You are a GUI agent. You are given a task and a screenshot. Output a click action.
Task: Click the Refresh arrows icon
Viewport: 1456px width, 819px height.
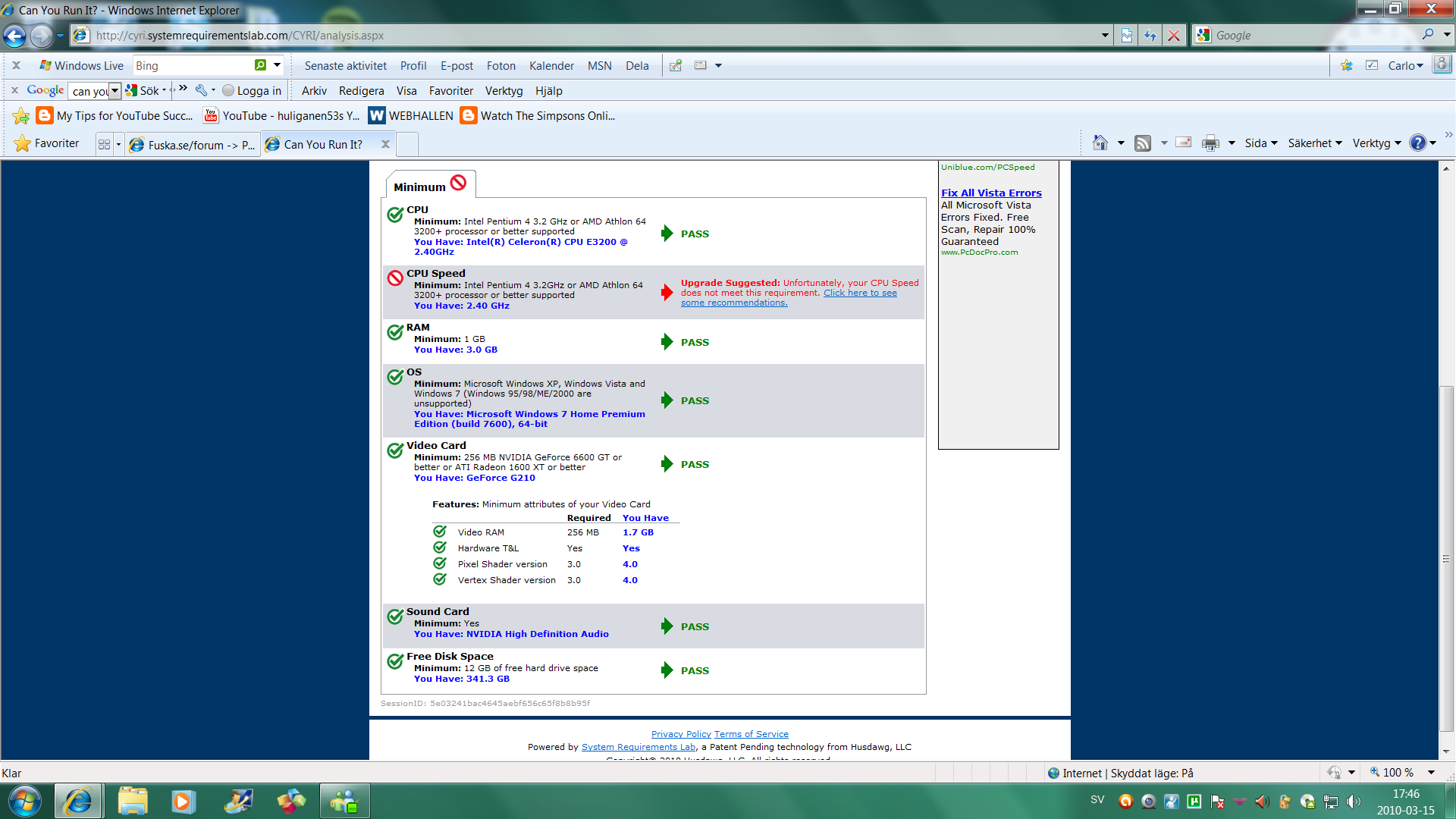click(1150, 36)
